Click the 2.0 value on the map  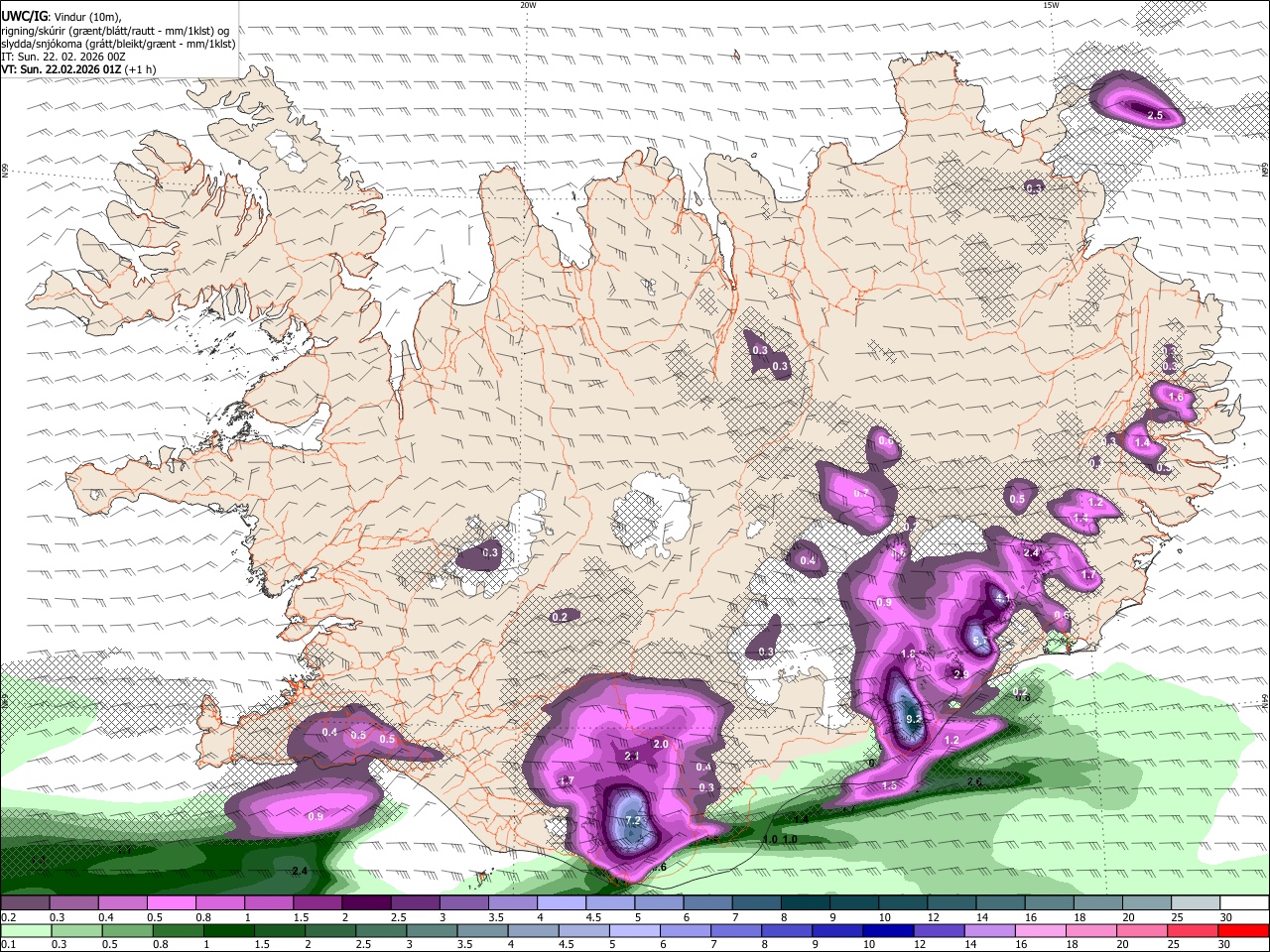[x=661, y=744]
